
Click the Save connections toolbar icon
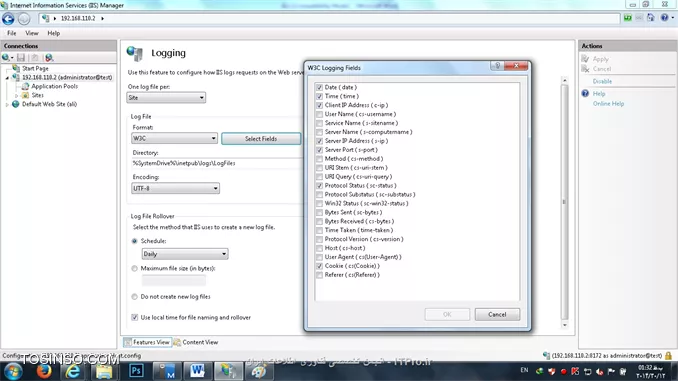tap(21, 58)
